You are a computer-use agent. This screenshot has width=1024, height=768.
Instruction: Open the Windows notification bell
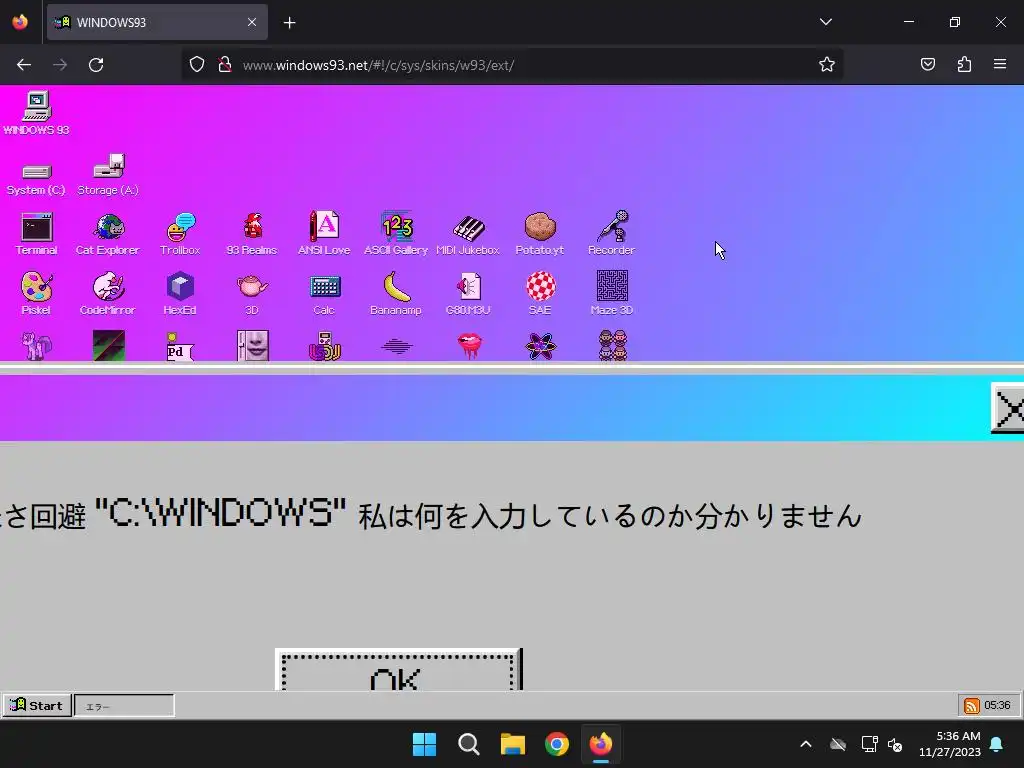coord(997,744)
